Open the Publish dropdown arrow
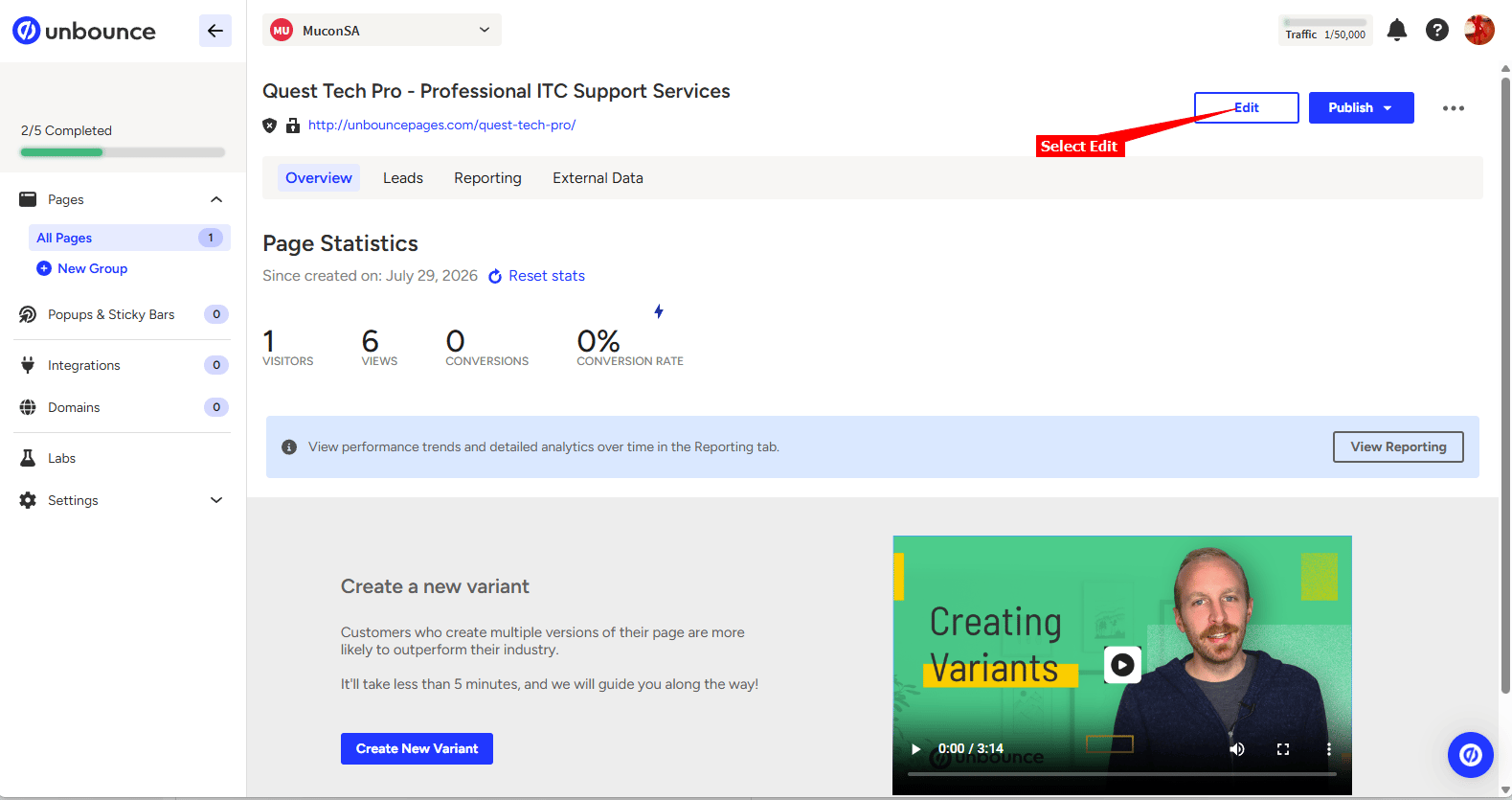 1388,108
